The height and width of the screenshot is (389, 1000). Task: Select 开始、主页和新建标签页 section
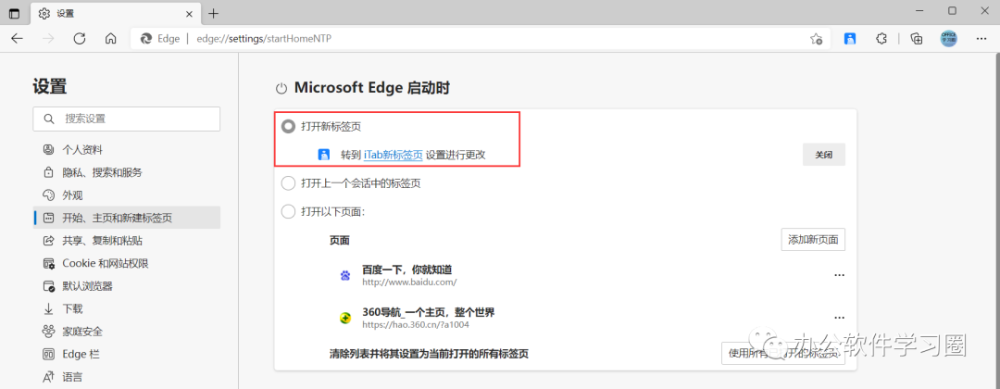[x=127, y=218]
